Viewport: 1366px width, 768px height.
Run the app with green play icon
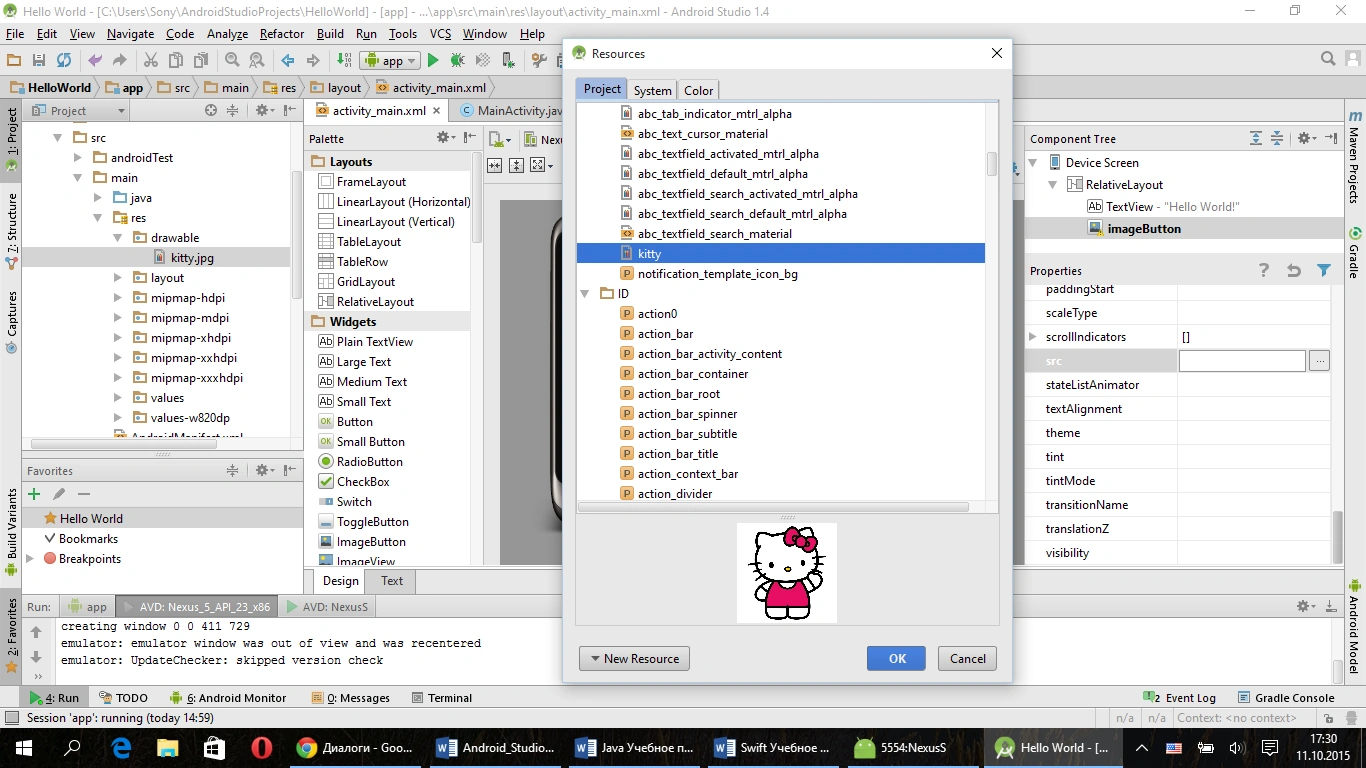[433, 61]
